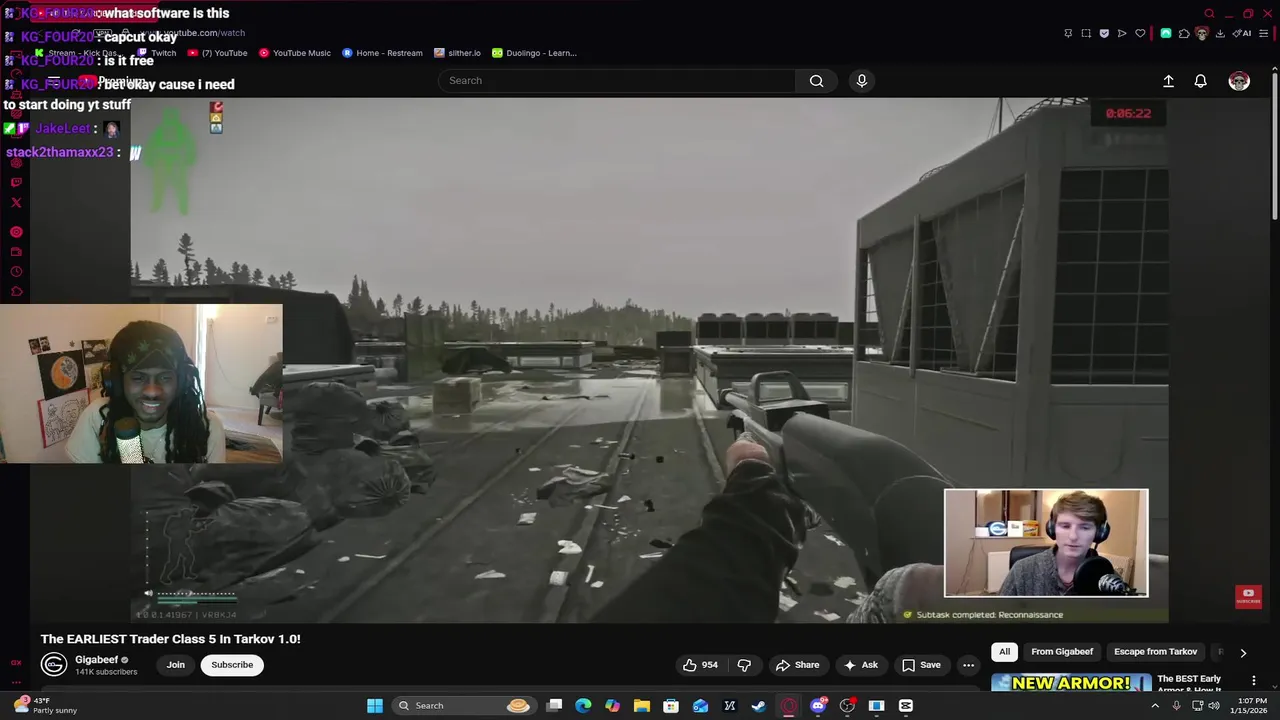
Task: Click the Subscribe button
Action: point(232,665)
